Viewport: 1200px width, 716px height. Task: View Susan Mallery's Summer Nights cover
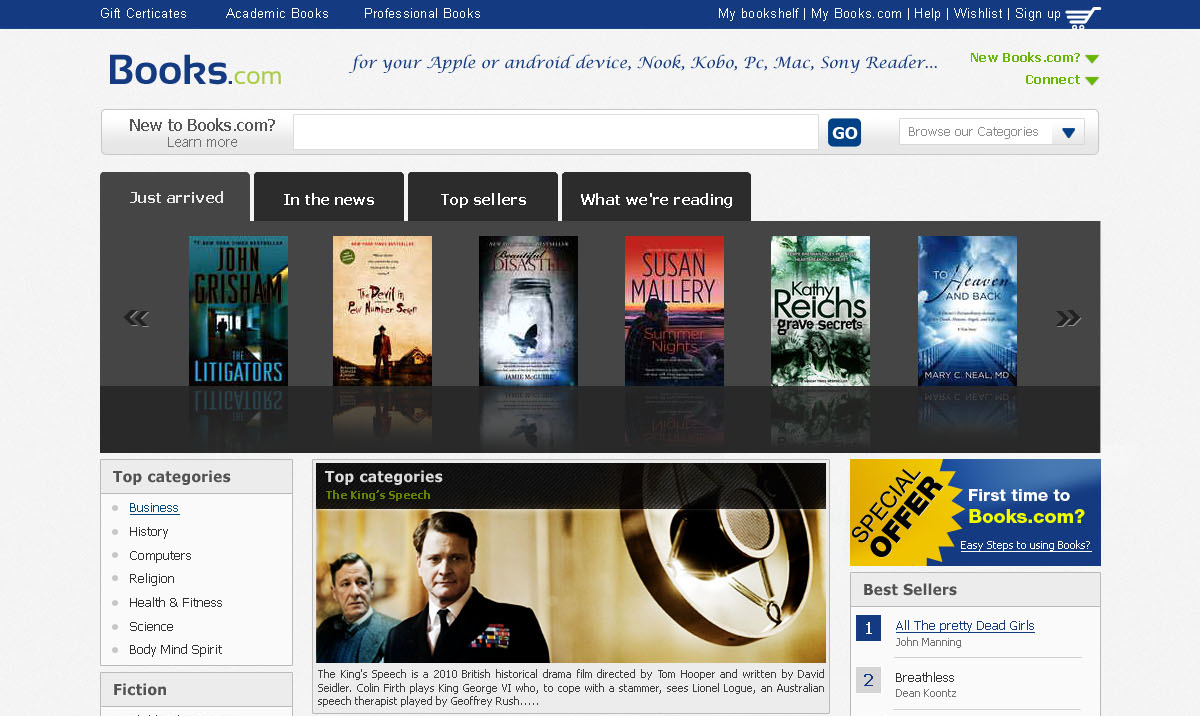click(x=674, y=311)
